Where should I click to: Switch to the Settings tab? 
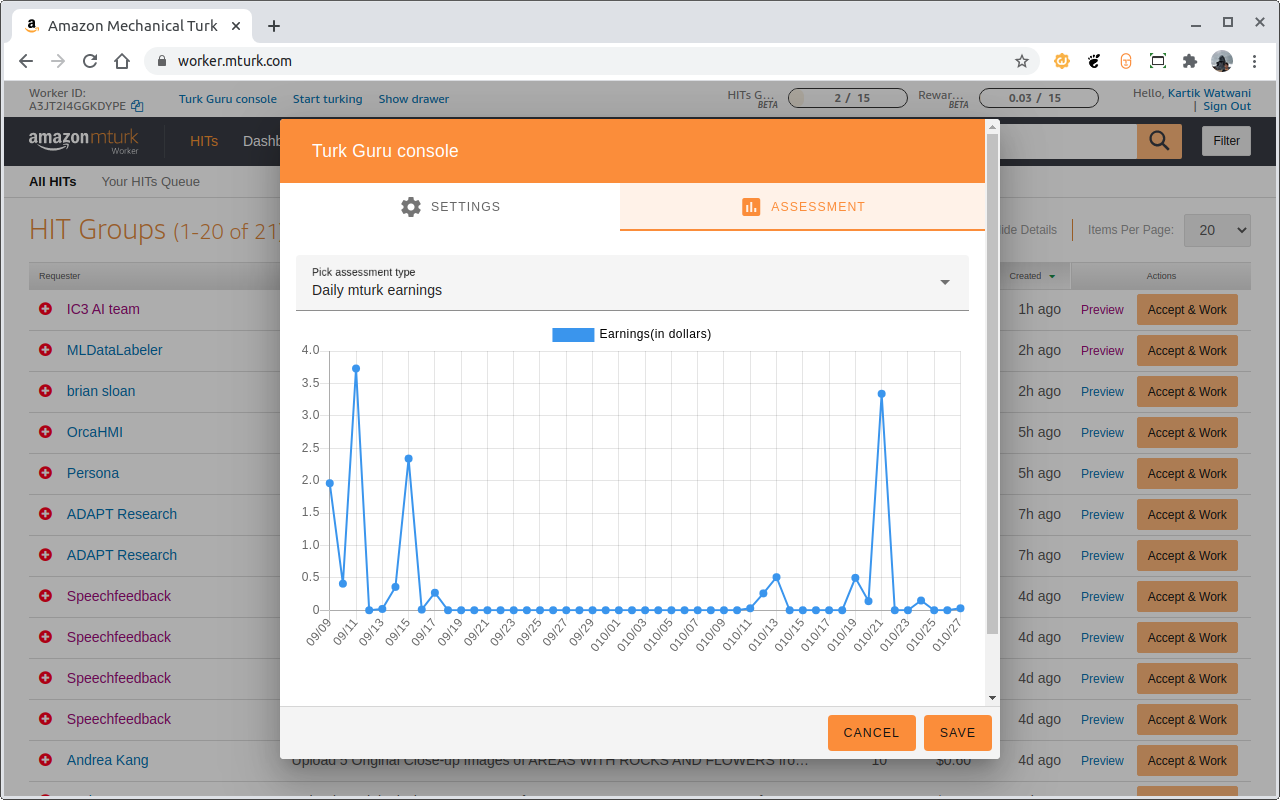(450, 207)
